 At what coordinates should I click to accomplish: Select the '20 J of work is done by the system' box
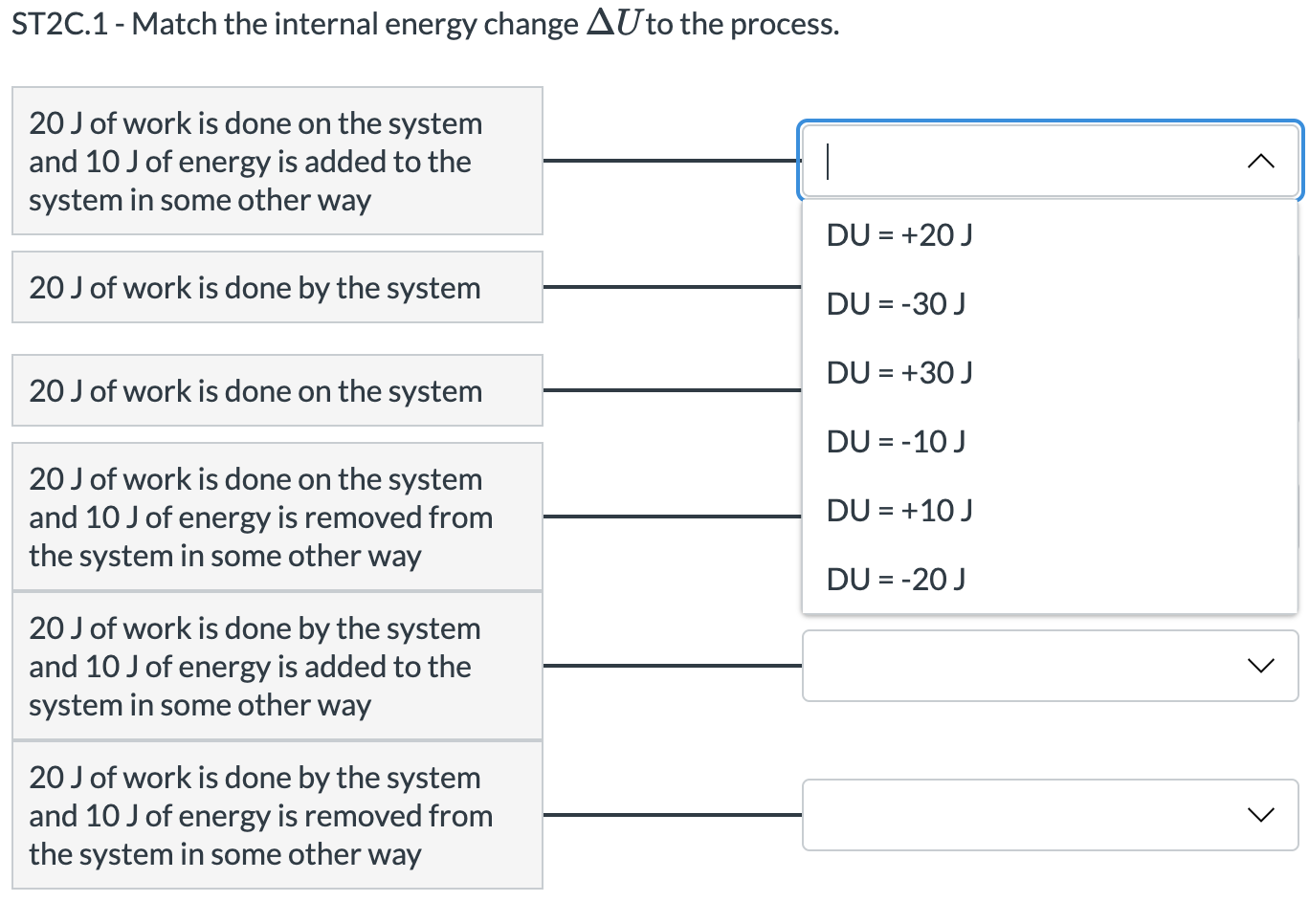click(277, 287)
